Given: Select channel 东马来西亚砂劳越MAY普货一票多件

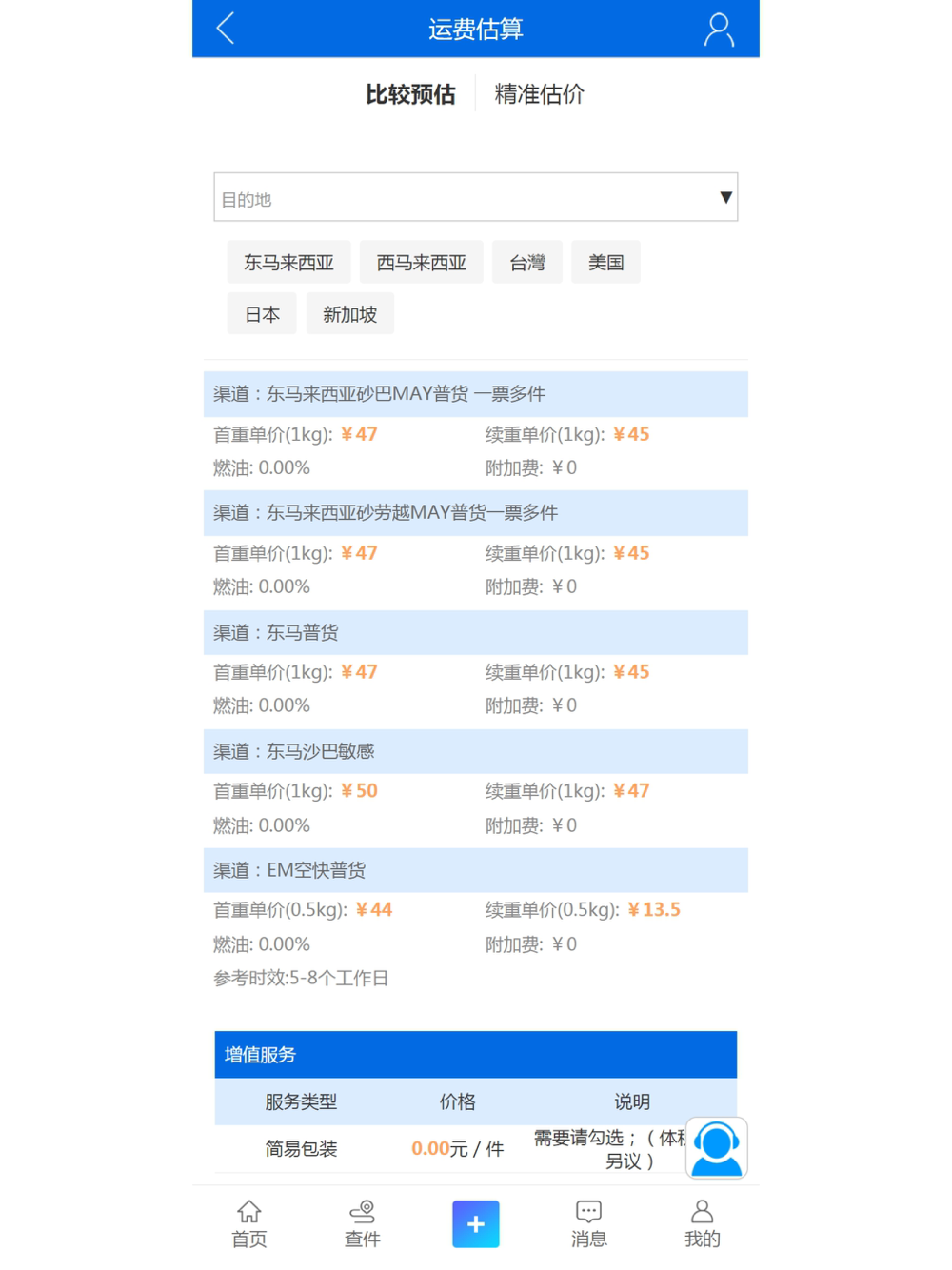Looking at the screenshot, I should [476, 513].
